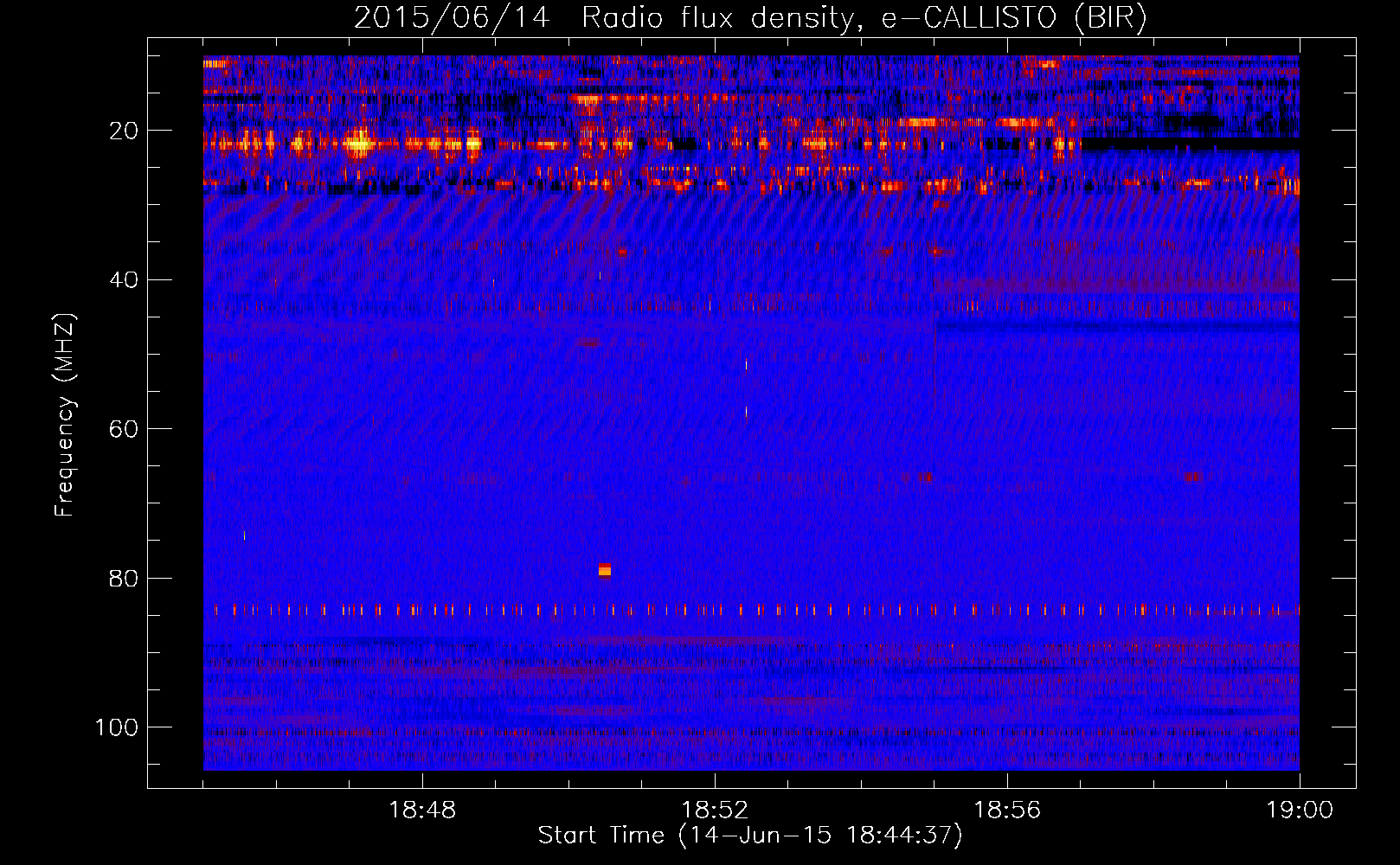Click the plot title "2015/06/14 Radio flux density, e-CALLISTO (BIR)"
The image size is (1400, 865).
click(x=750, y=17)
